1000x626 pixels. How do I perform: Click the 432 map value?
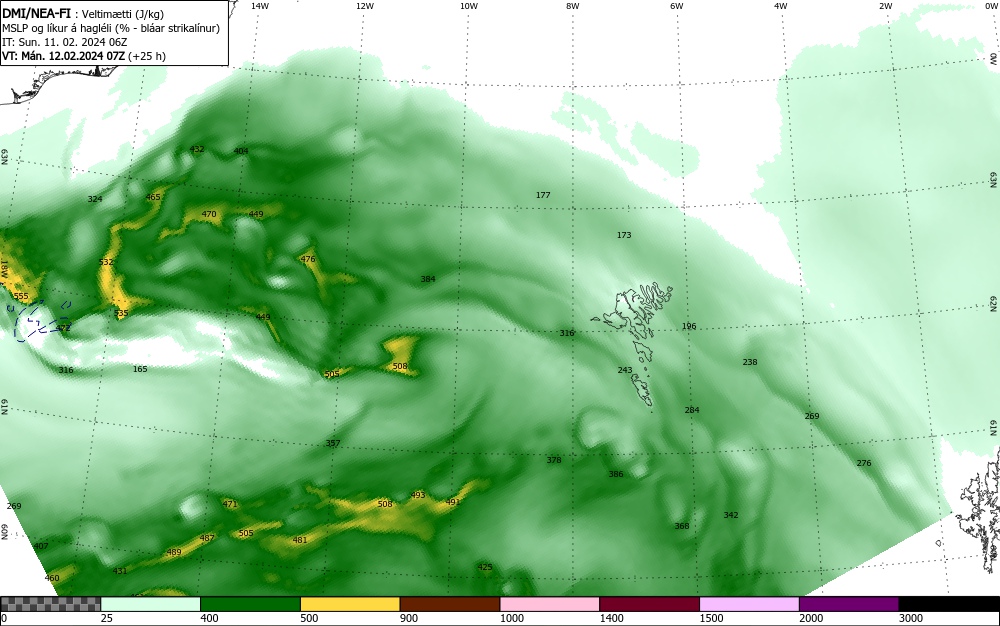197,149
